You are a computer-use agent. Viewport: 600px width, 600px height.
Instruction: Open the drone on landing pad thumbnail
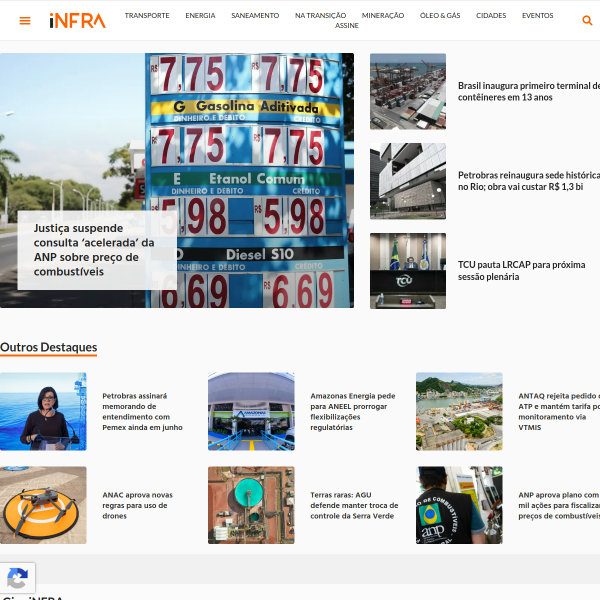43,505
